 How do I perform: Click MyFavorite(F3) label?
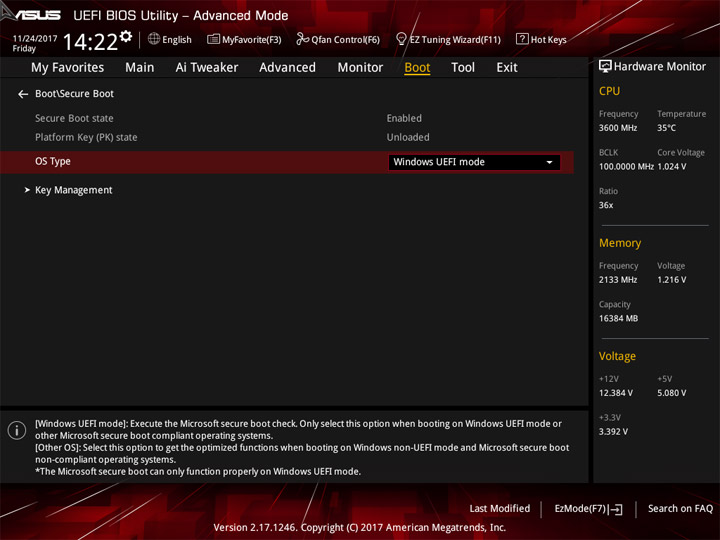click(x=252, y=40)
